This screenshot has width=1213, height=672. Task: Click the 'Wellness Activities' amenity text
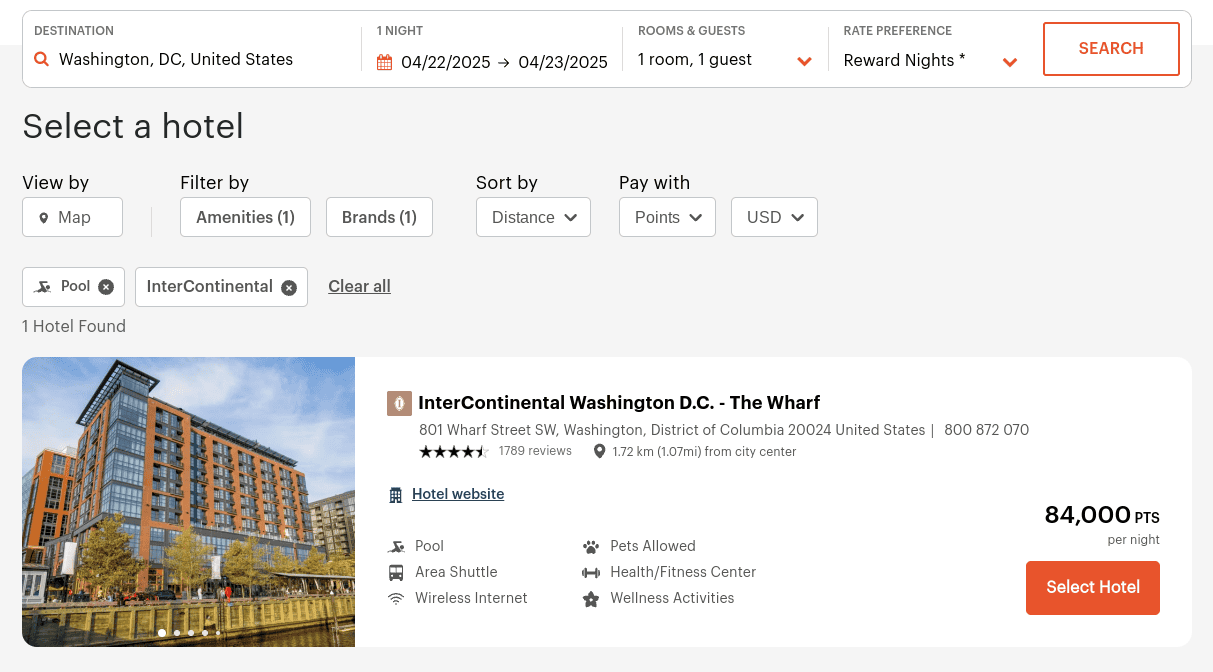coord(672,598)
